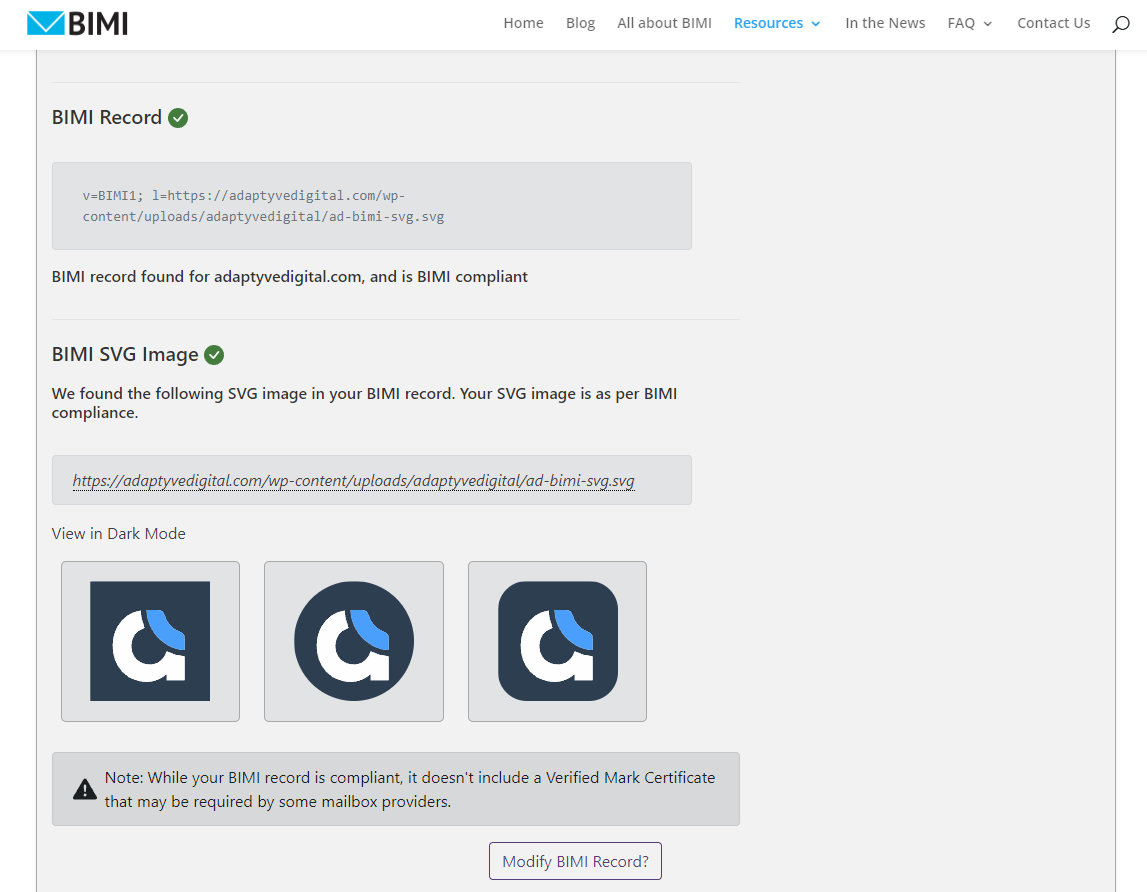Go to the Home page

523,23
